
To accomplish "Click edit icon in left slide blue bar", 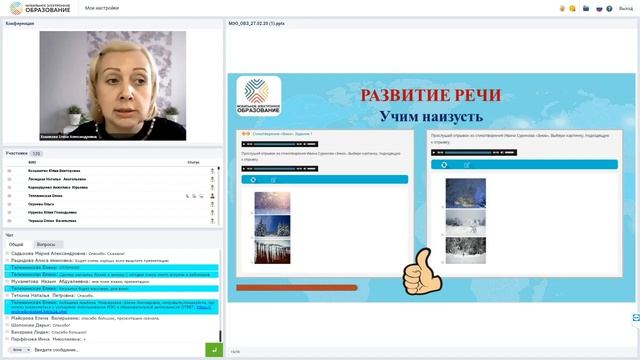I will point(274,180).
